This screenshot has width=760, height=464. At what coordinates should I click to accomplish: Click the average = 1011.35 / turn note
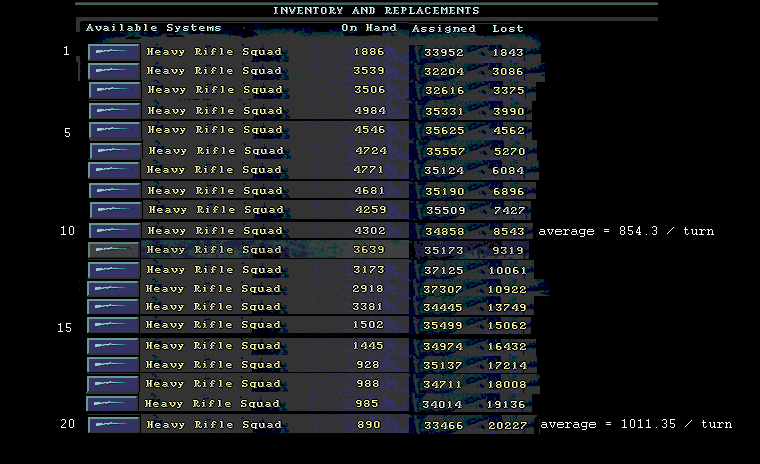point(636,424)
